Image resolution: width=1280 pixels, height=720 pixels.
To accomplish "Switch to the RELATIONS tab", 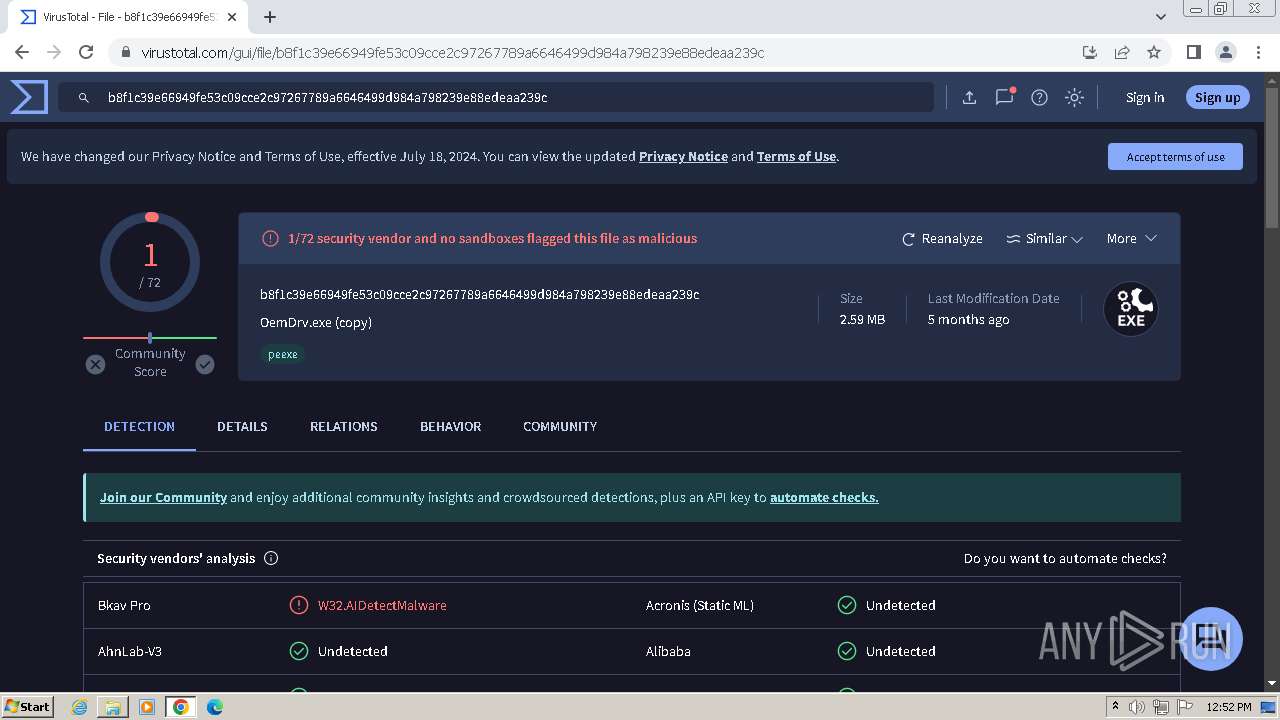I will tap(343, 427).
